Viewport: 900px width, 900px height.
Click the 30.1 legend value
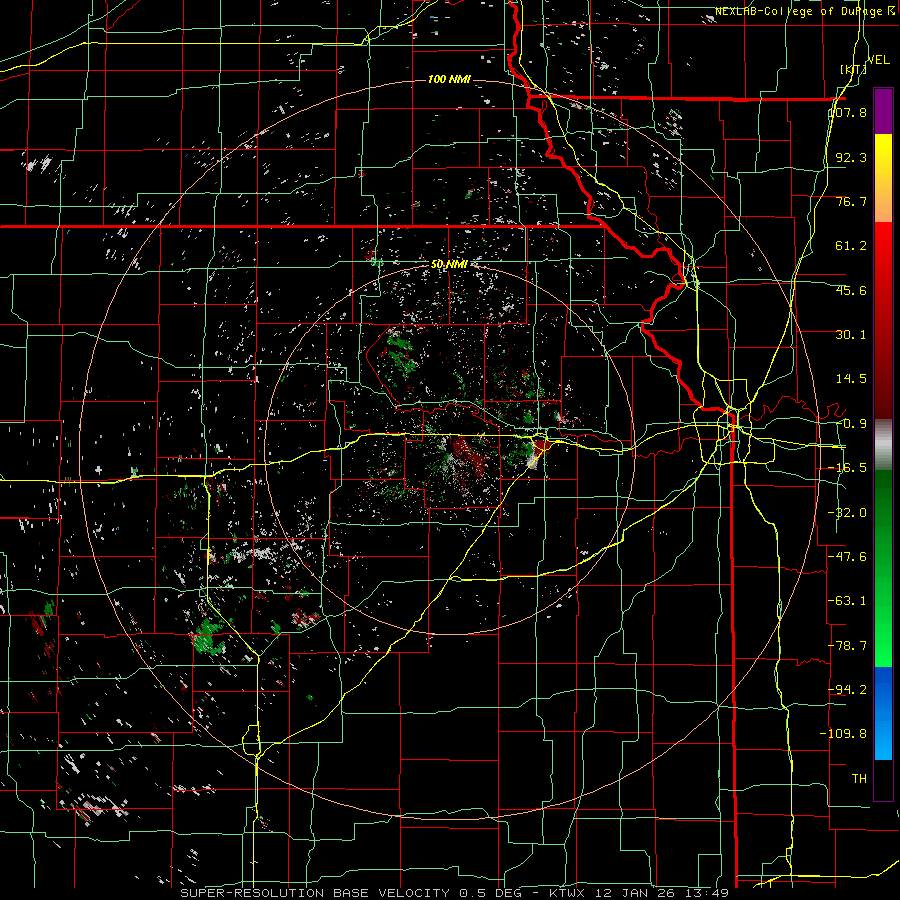[x=851, y=335]
